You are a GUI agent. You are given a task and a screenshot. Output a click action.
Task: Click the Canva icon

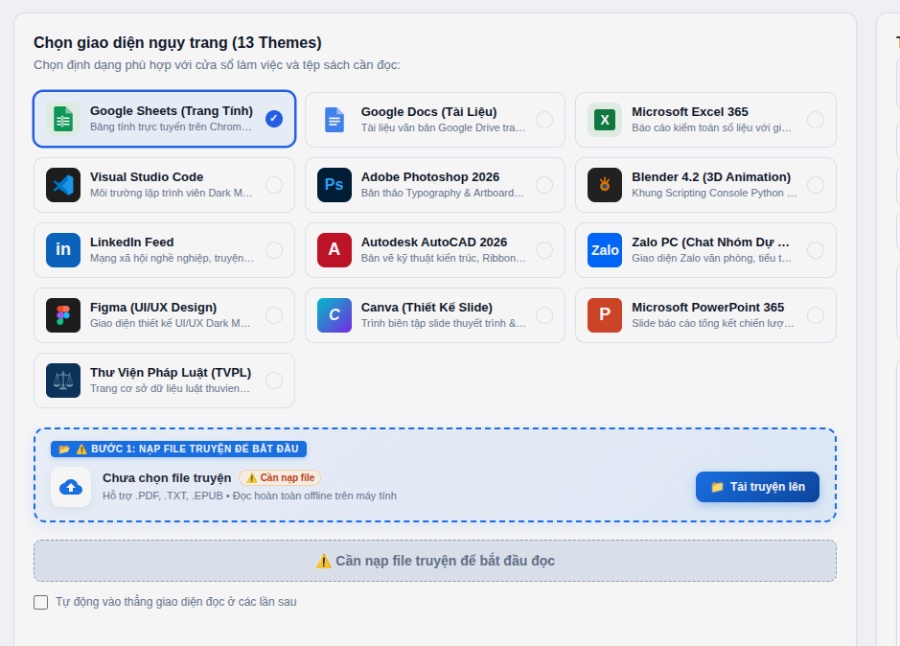click(x=334, y=315)
